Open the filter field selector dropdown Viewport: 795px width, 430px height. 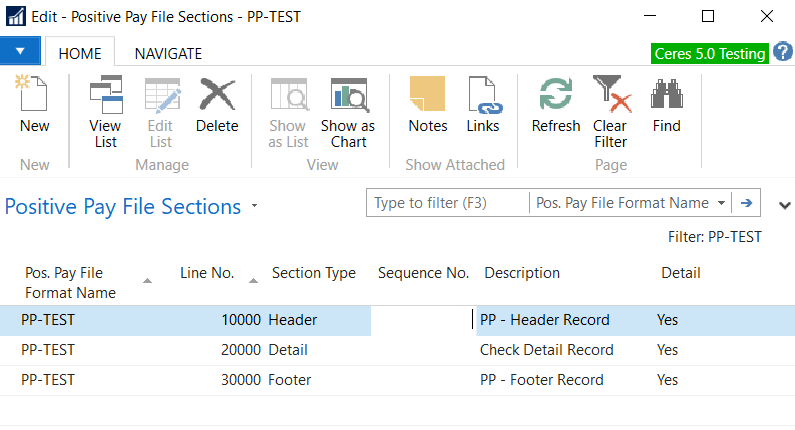720,203
